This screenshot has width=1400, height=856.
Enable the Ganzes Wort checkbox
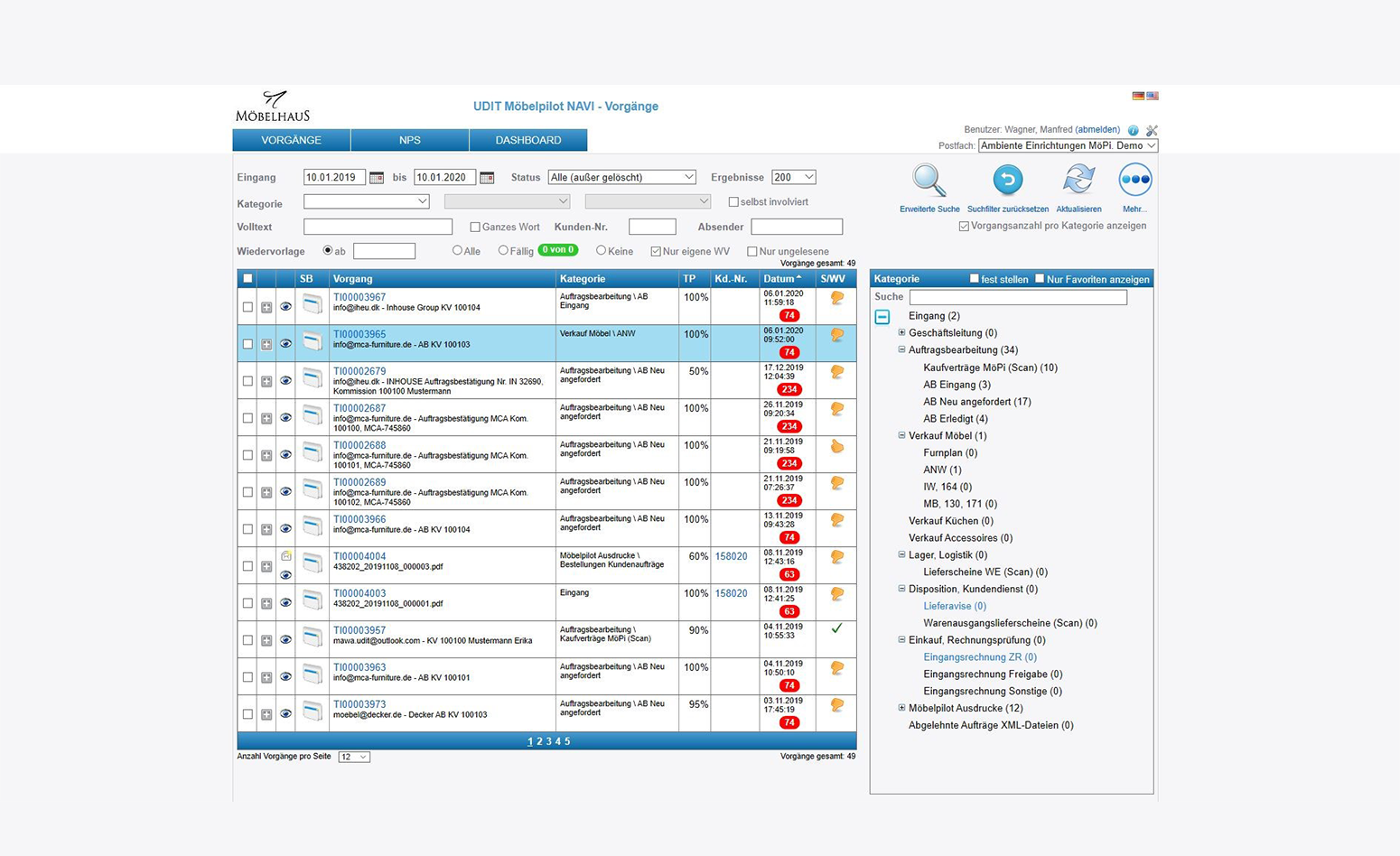tap(474, 227)
